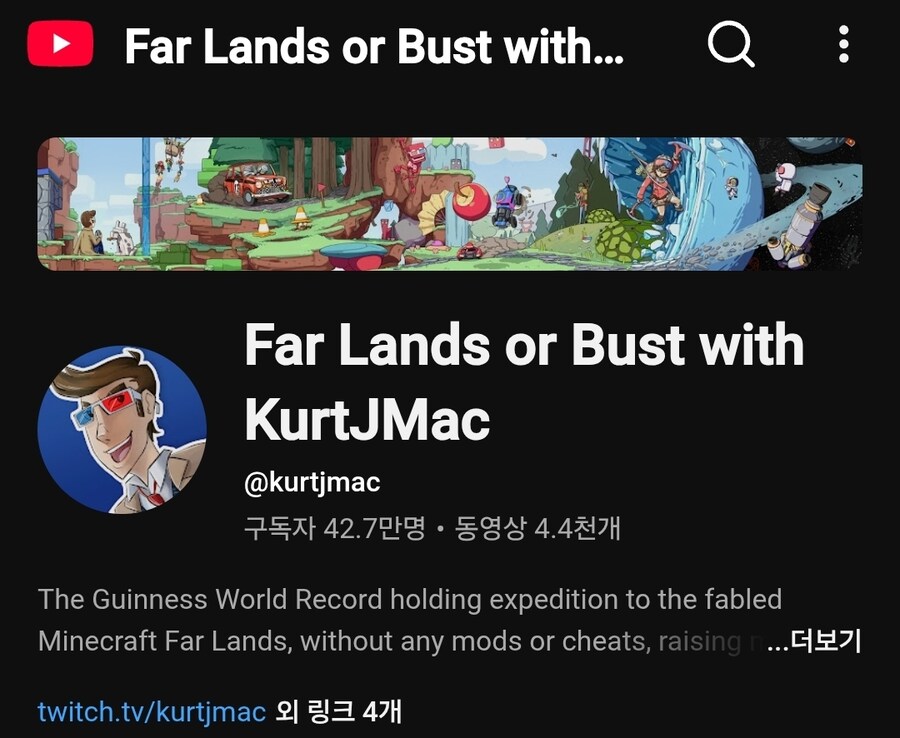Tap the KurtJMac channel avatar picture
The image size is (900, 738).
click(122, 429)
